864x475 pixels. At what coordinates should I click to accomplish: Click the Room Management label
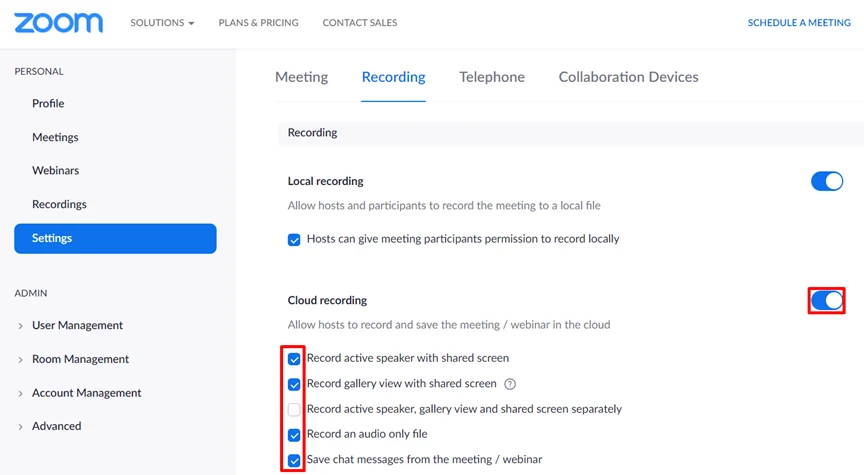(x=80, y=359)
